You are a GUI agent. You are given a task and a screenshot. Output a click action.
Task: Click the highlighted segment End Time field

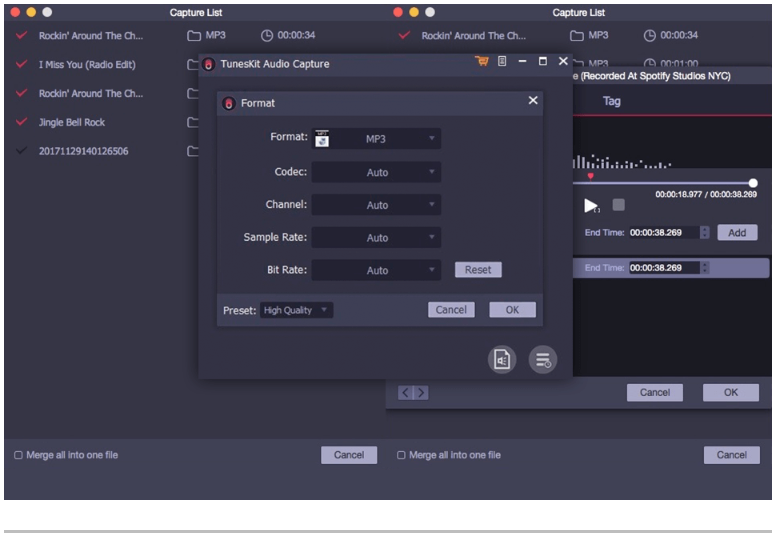(x=664, y=268)
